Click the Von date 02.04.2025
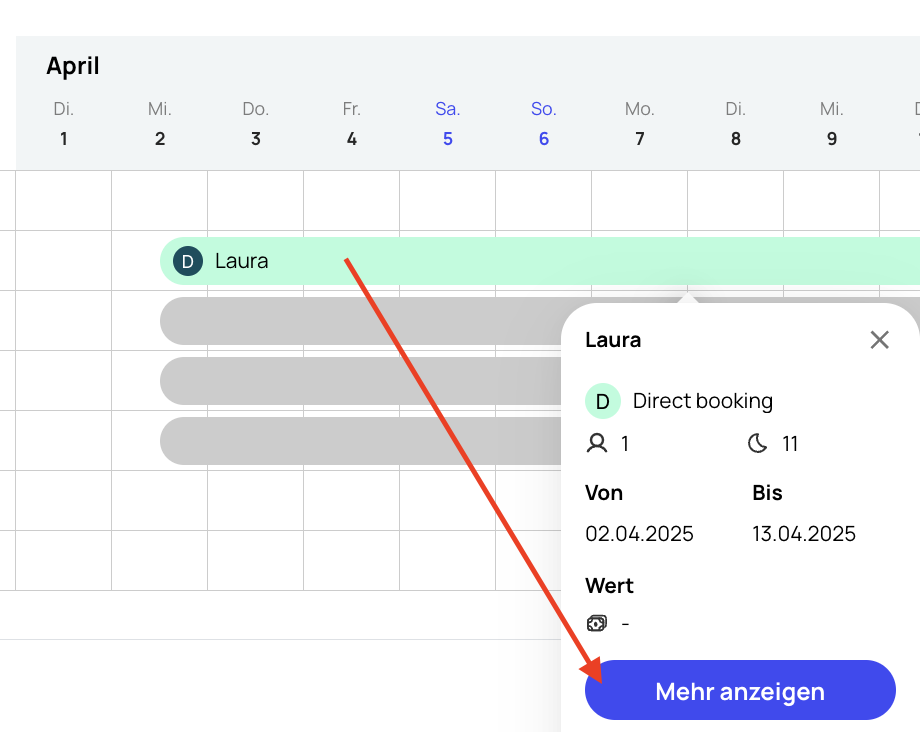This screenshot has width=920, height=732. tap(639, 533)
